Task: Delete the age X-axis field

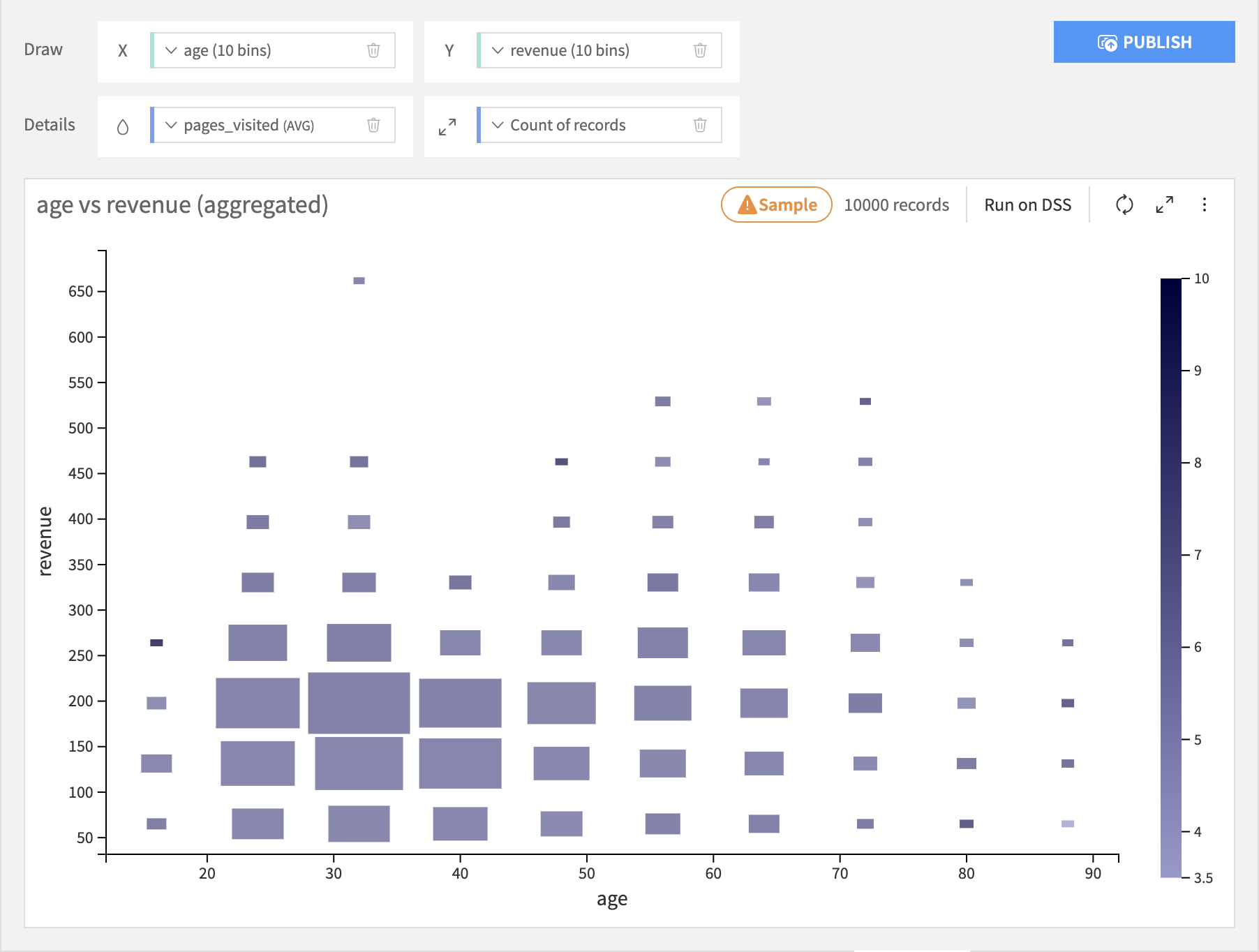Action: pyautogui.click(x=373, y=50)
